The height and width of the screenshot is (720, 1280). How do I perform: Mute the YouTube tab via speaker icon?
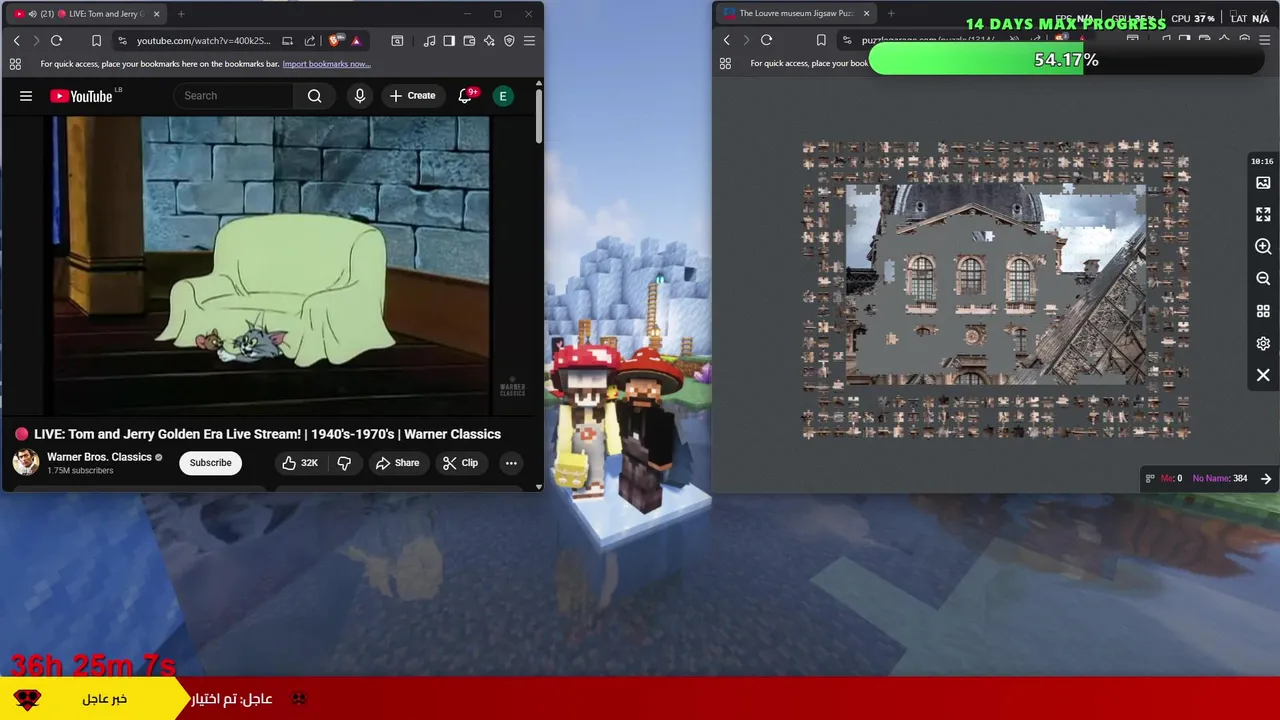[32, 14]
